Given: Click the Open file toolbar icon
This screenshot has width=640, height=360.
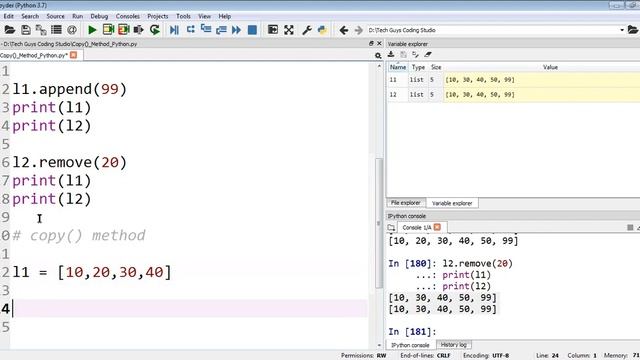Looking at the screenshot, I should tap(9, 30).
